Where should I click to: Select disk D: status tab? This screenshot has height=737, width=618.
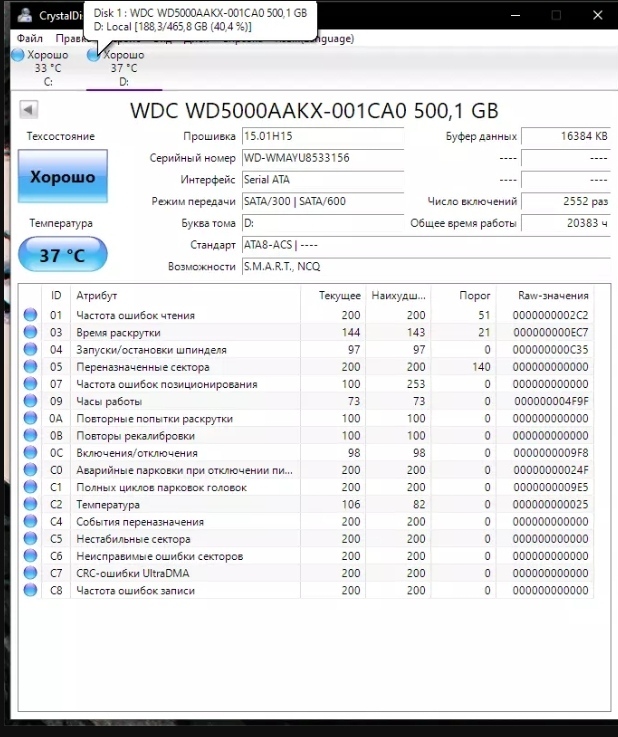(124, 68)
